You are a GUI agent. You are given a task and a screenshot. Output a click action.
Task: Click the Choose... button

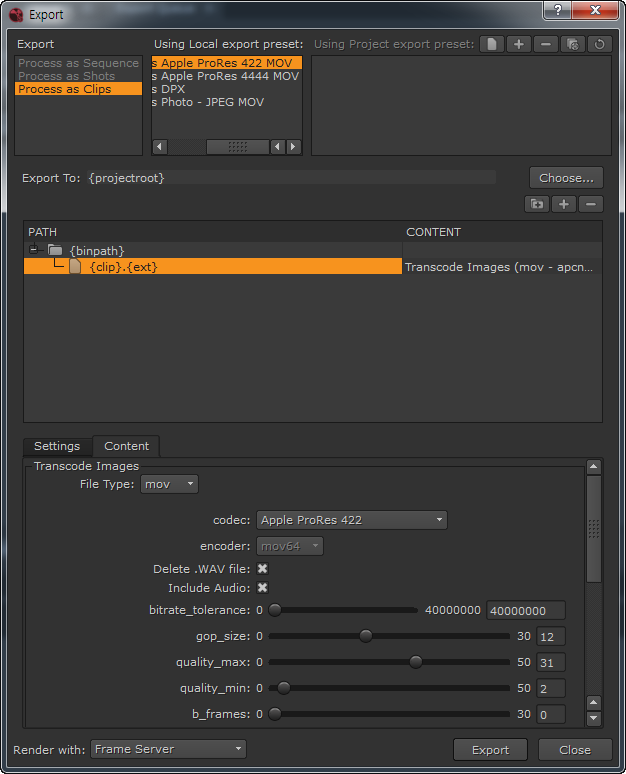click(566, 178)
